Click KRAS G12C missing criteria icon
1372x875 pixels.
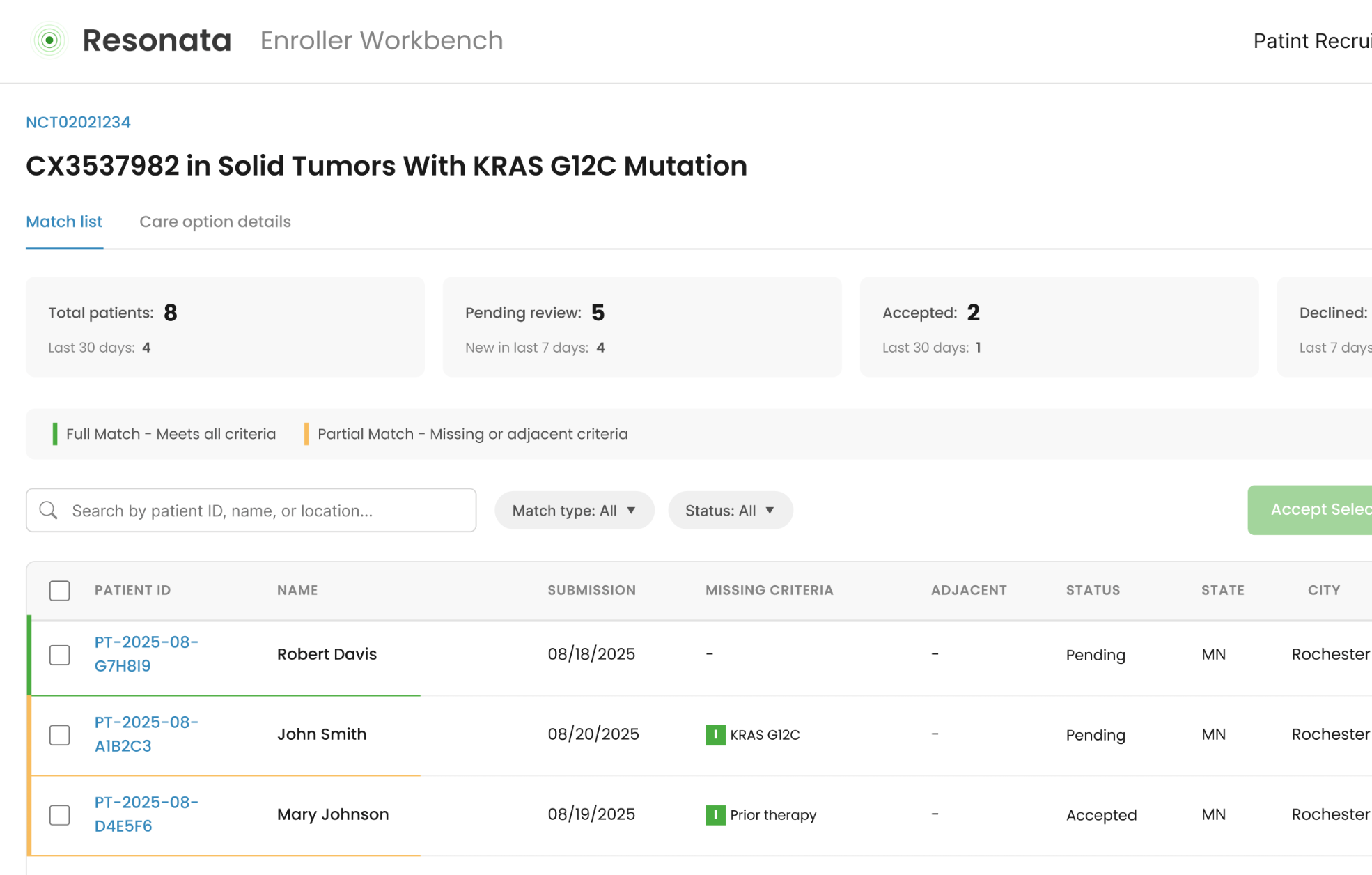click(x=715, y=734)
